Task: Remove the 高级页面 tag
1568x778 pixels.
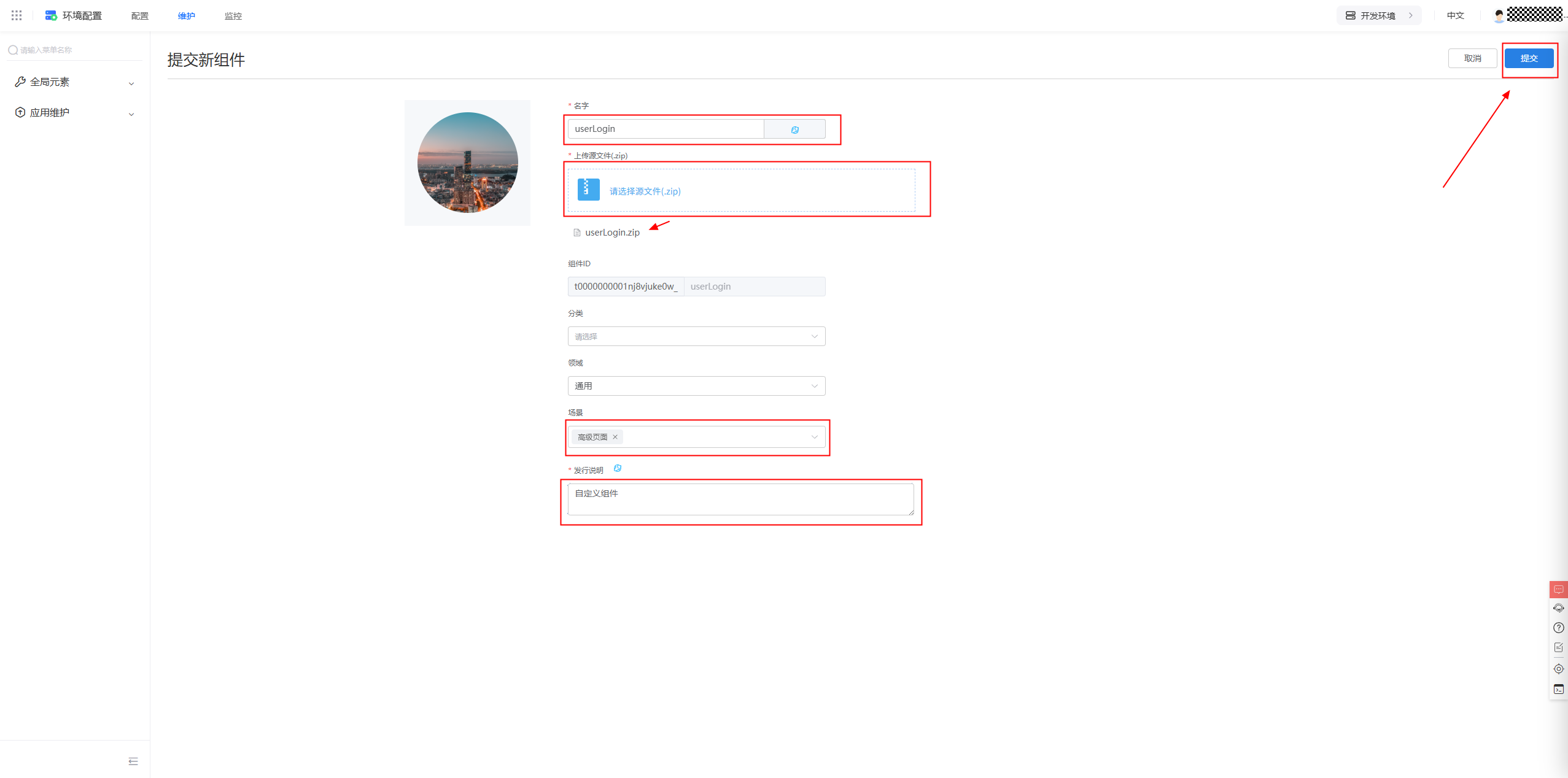Action: [615, 437]
